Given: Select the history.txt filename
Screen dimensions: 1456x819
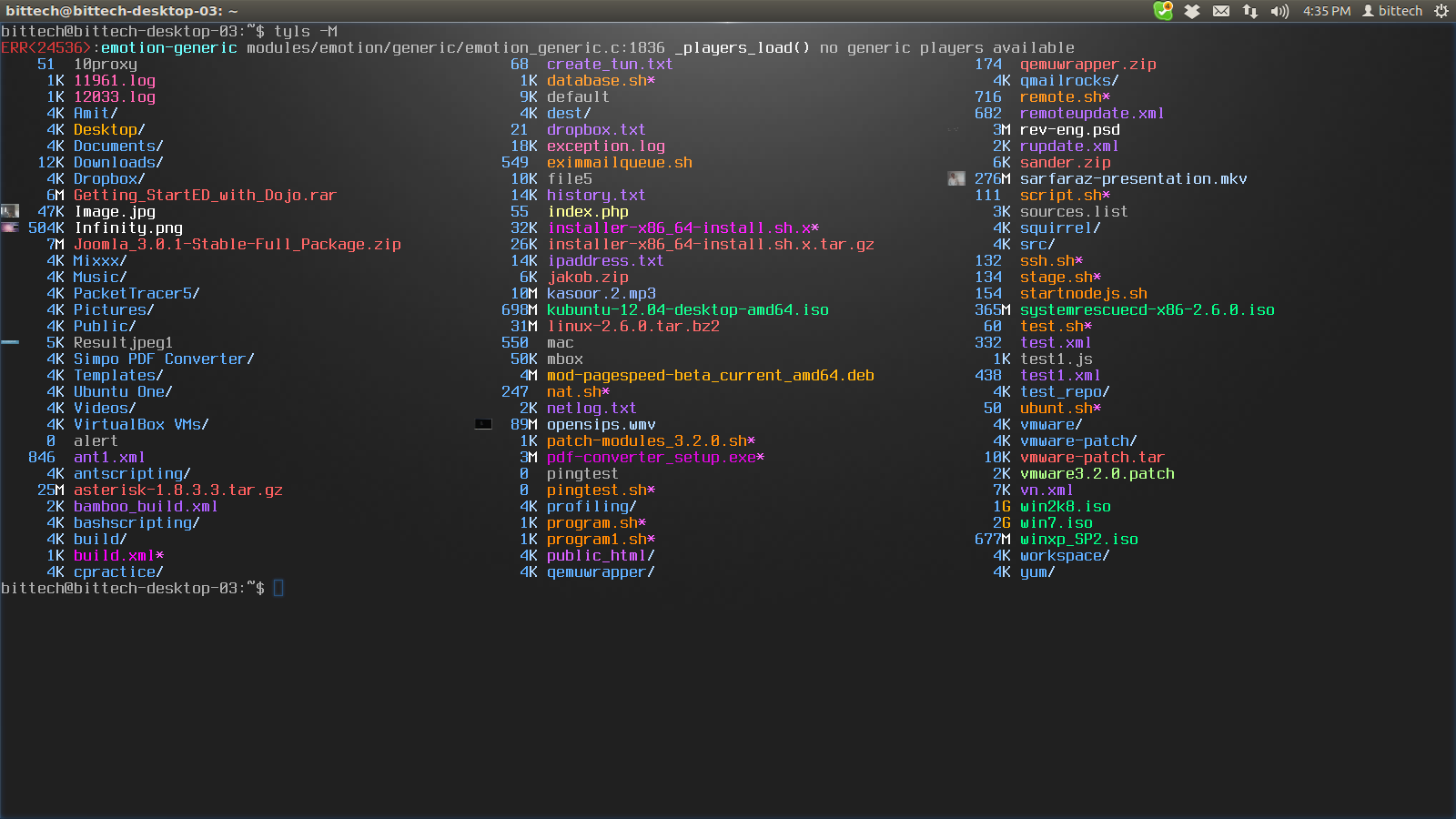Looking at the screenshot, I should pos(596,195).
